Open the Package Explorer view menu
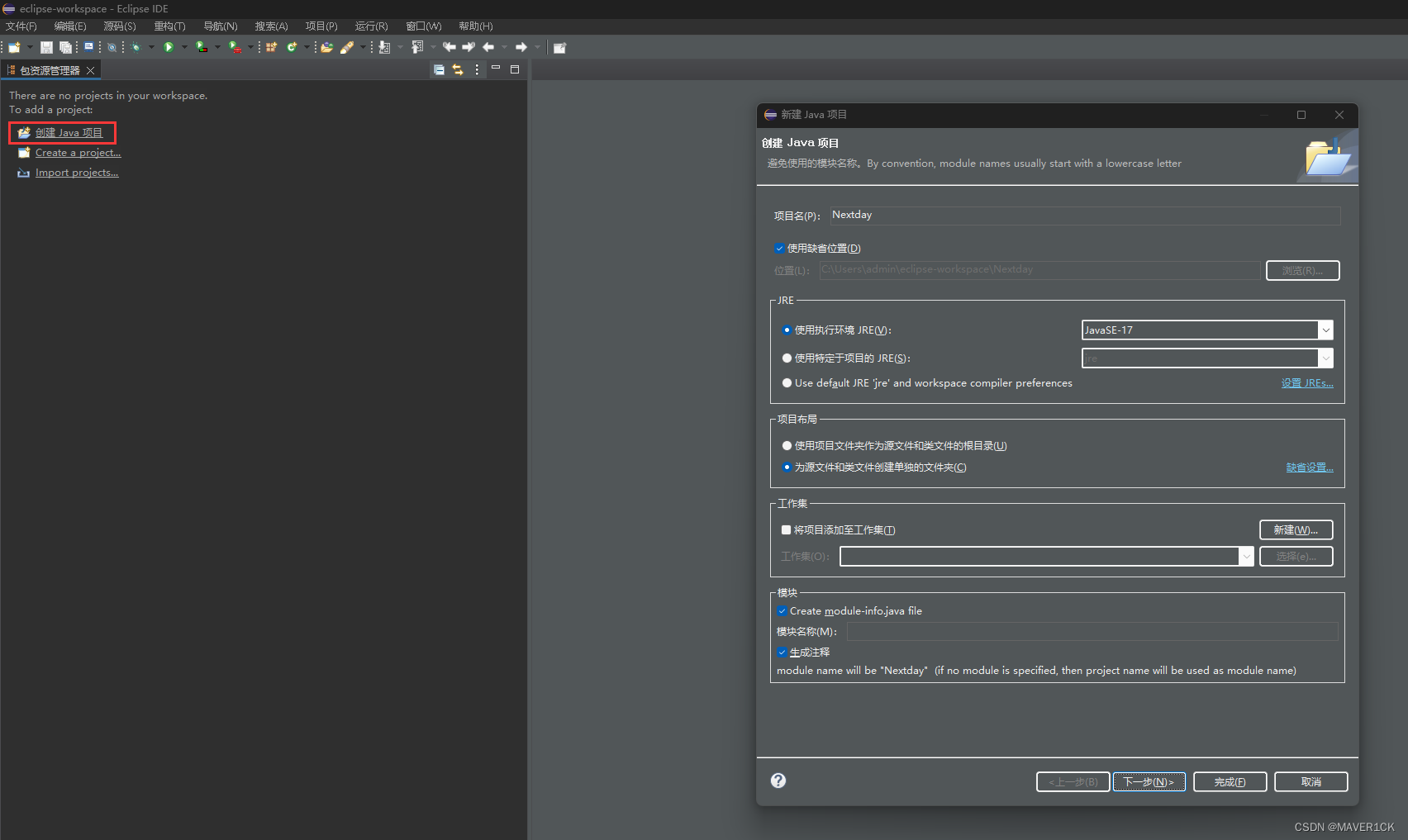Viewport: 1408px width, 840px height. (477, 69)
